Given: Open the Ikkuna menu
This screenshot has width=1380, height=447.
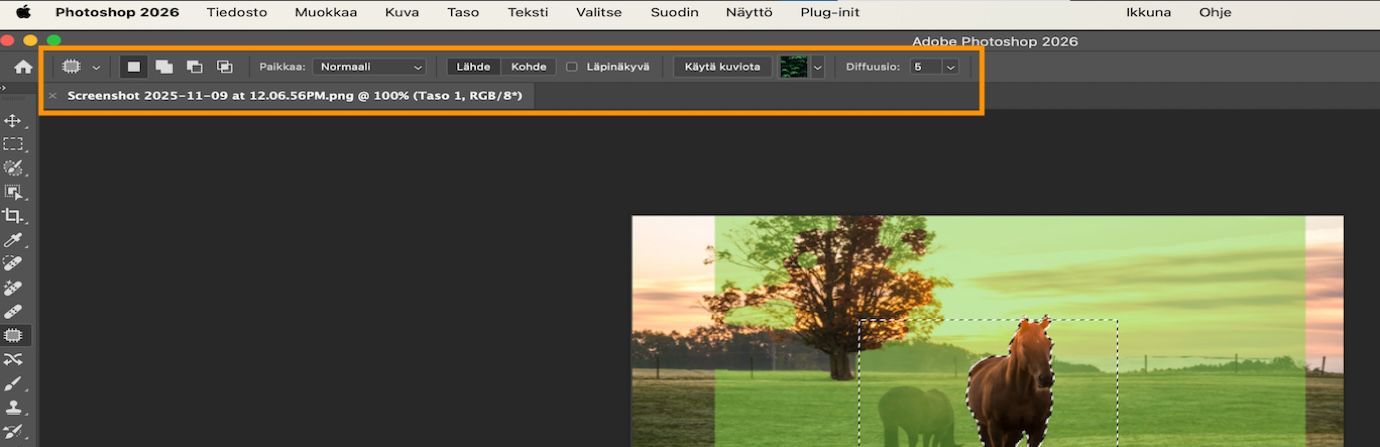Looking at the screenshot, I should coord(1148,12).
